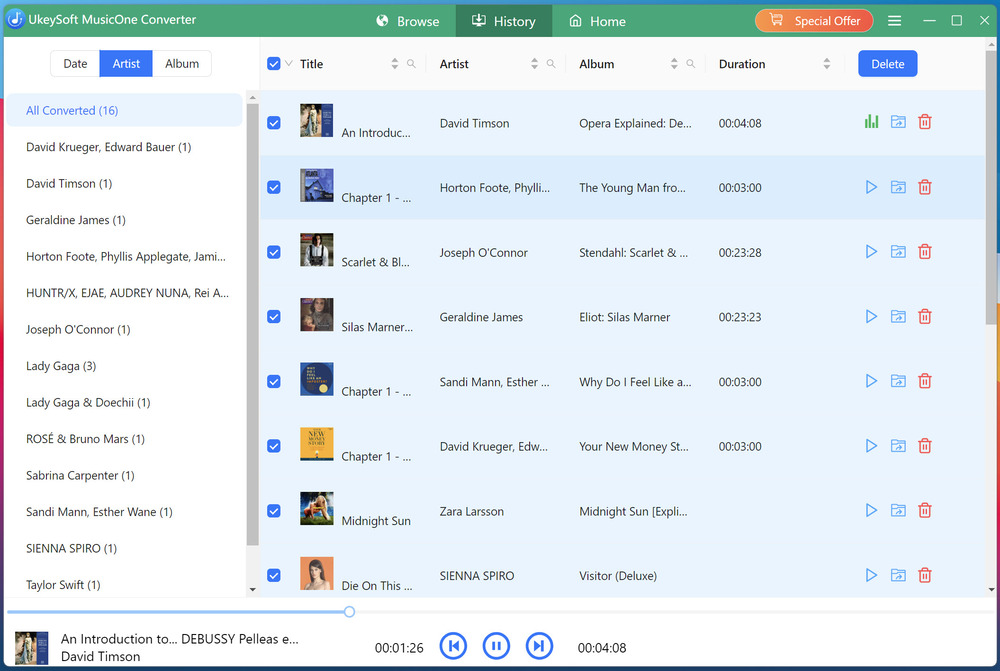This screenshot has height=671, width=1000.
Task: Open folder for Sandi Mann track
Action: pos(898,381)
